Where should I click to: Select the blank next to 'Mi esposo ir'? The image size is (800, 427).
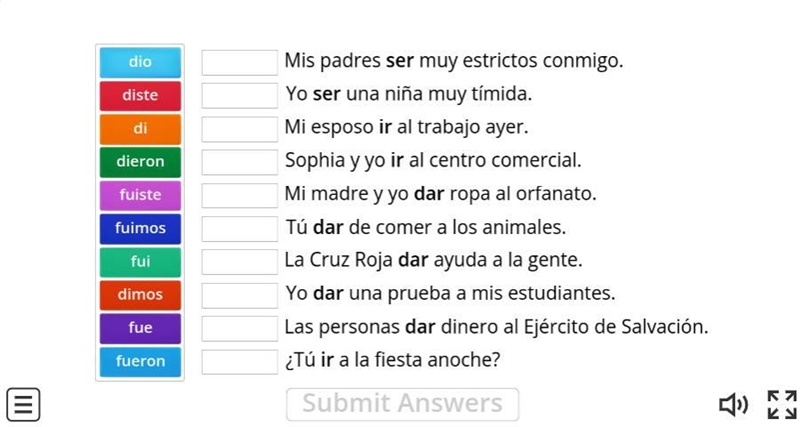pyautogui.click(x=240, y=129)
